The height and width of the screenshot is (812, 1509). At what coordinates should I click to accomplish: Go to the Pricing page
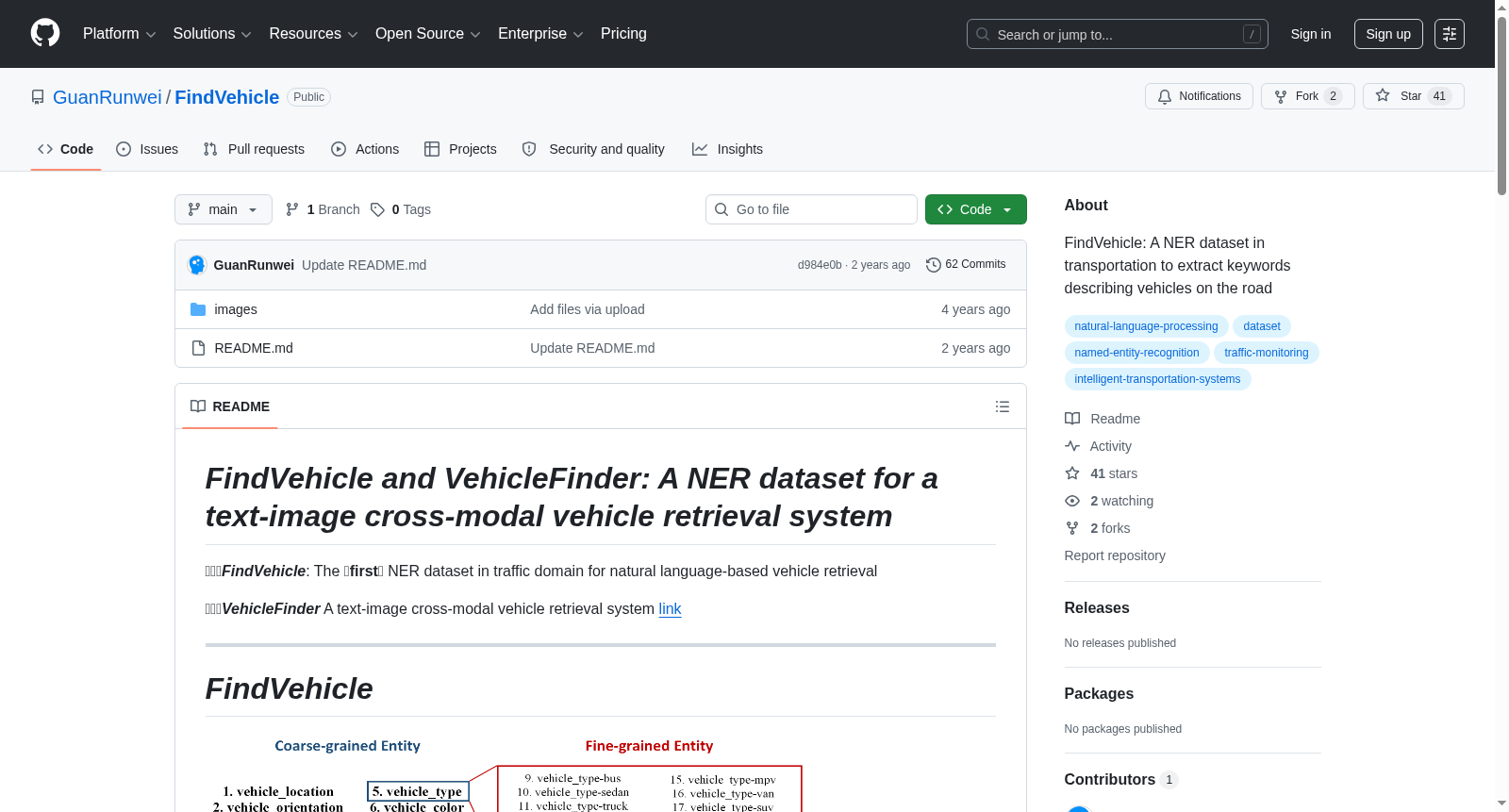(x=623, y=34)
